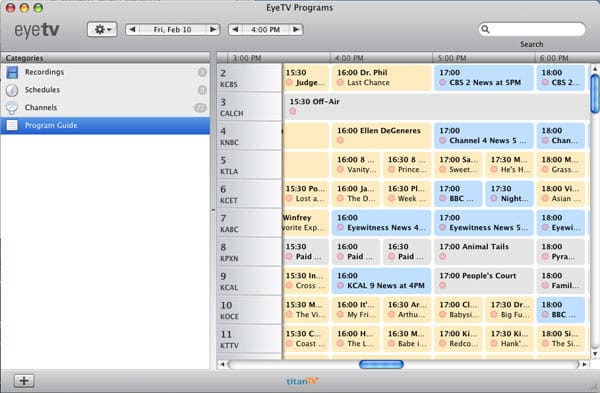
Task: Select channel 9 KCAL row header
Action: [249, 281]
